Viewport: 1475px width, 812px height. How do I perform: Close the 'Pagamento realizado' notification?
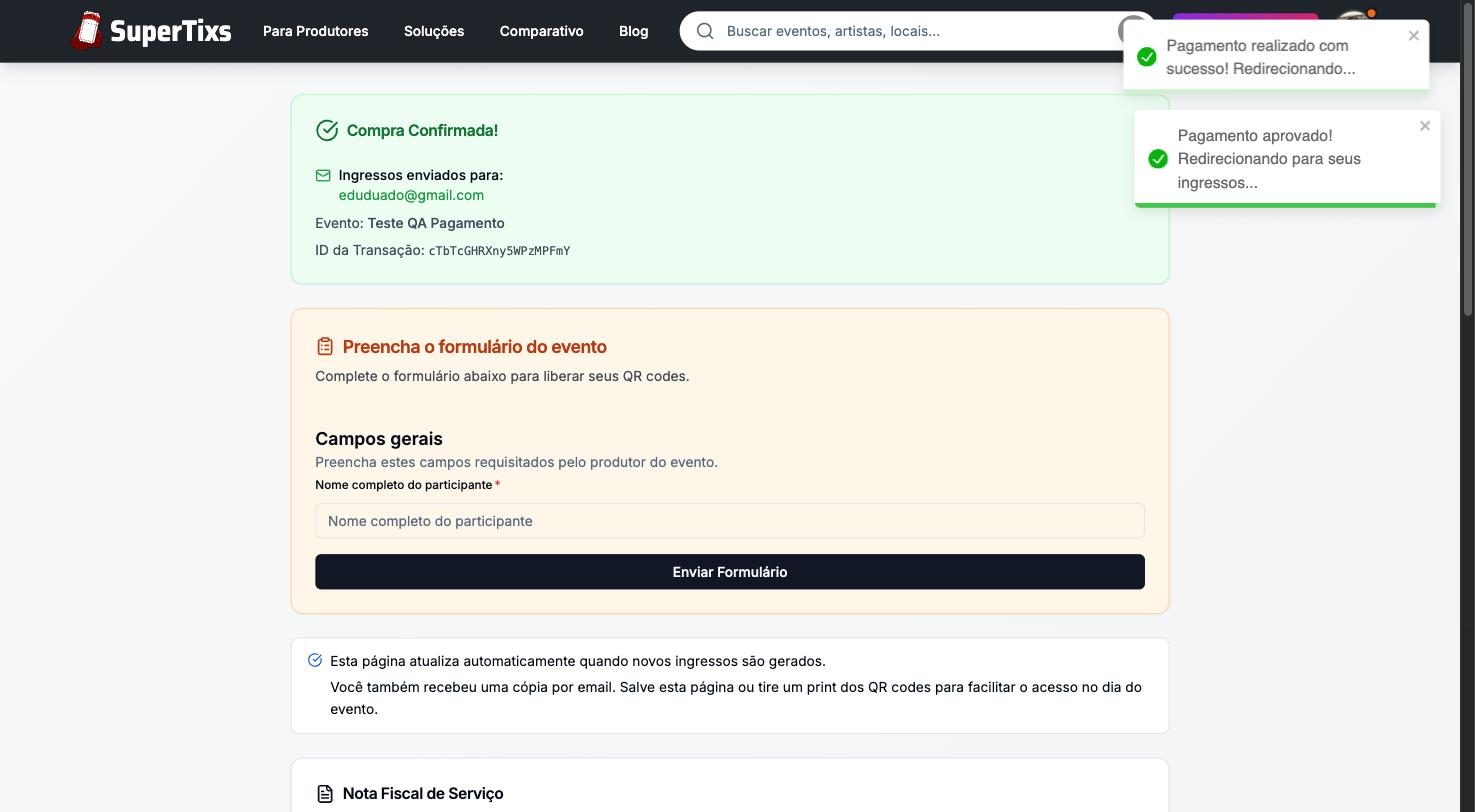[x=1413, y=36]
